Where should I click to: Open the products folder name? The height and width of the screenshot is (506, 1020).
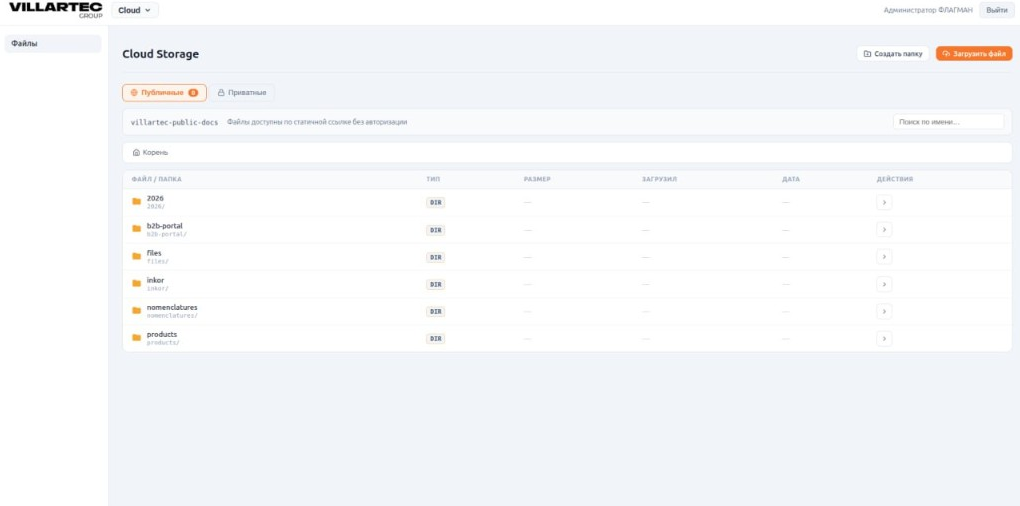click(161, 334)
